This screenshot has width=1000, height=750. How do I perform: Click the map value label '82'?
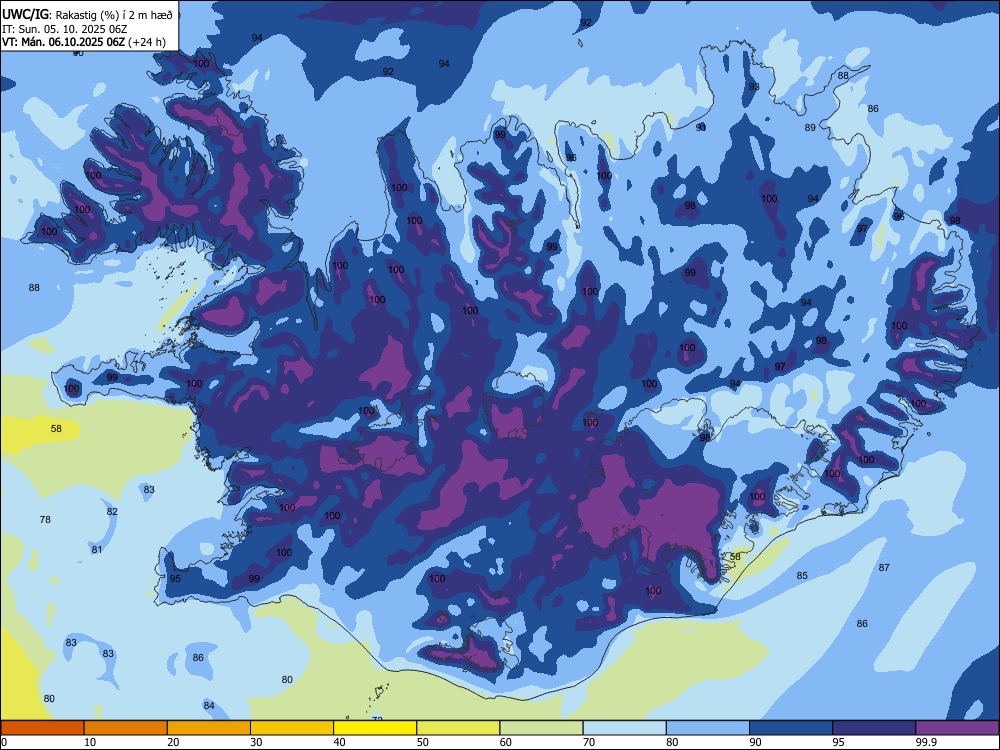pos(112,511)
